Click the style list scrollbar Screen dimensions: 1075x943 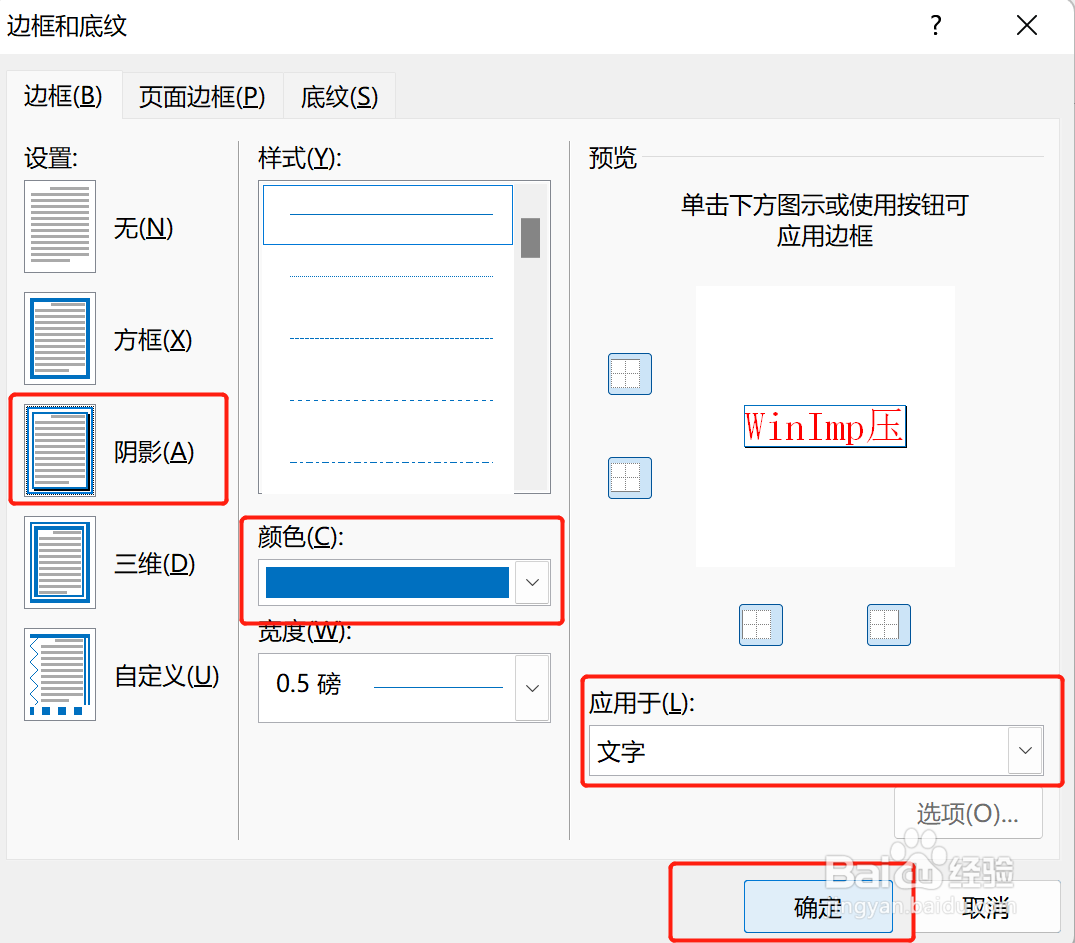[x=531, y=237]
